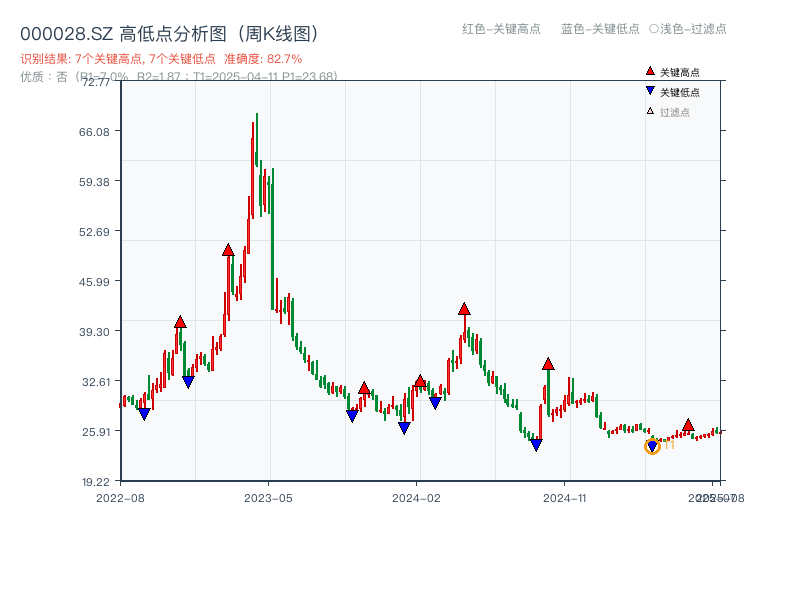Click the blue 关键低点 triangle legend icon
Viewport: 800px width, 600px height.
tap(648, 88)
